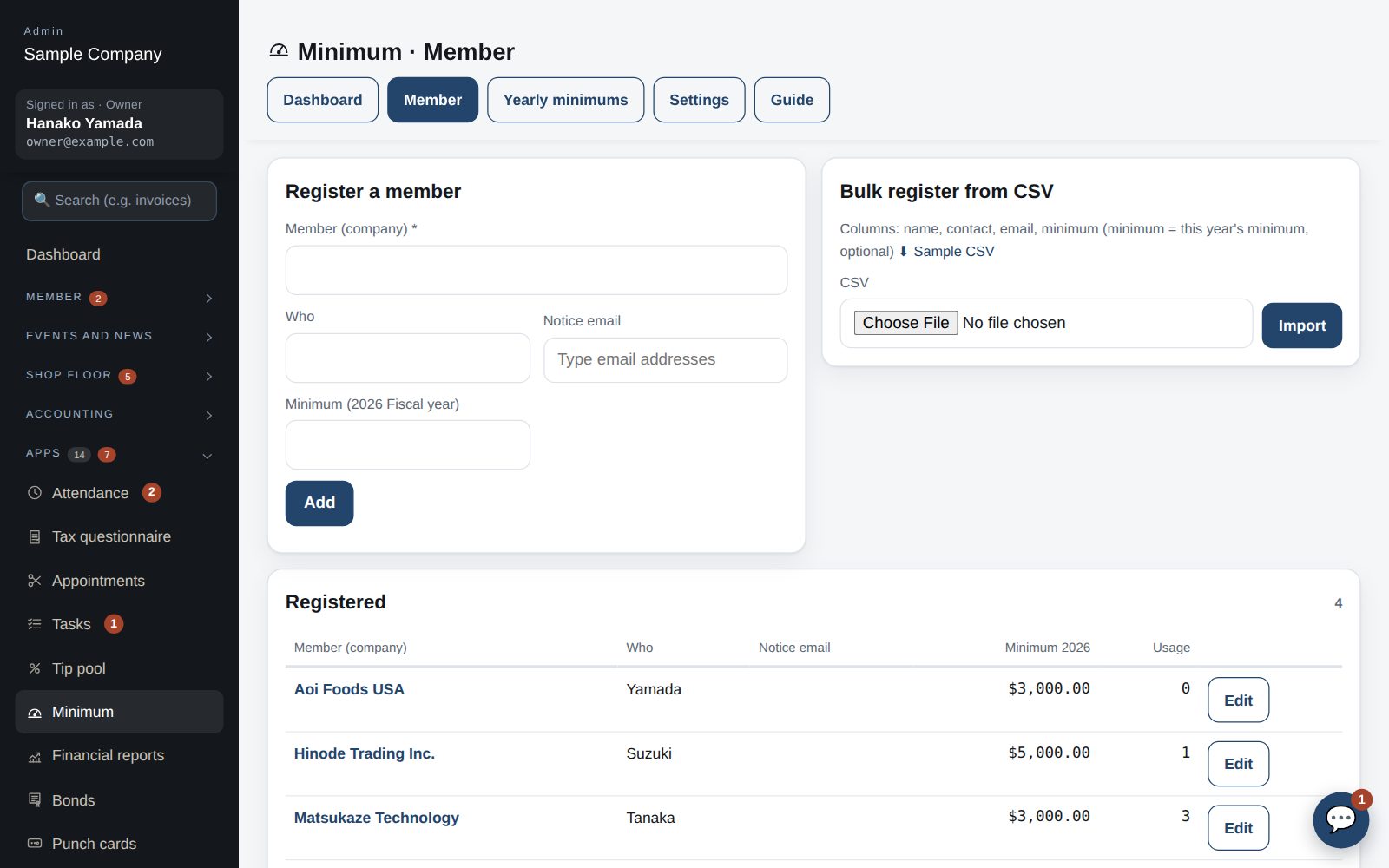Switch to the Yearly minimums tab
The image size is (1389, 868).
(565, 100)
